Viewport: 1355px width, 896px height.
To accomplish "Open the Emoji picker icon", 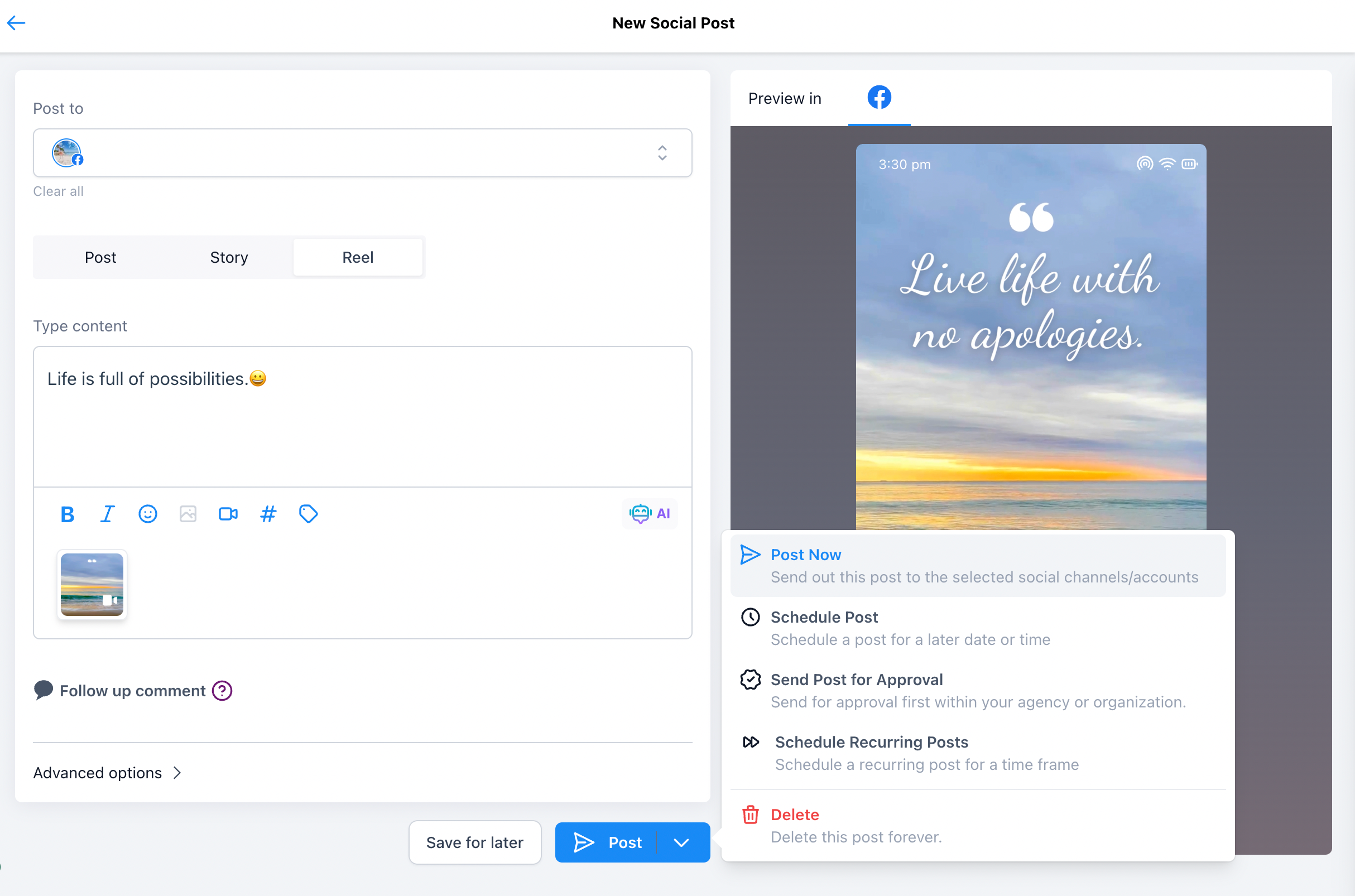I will (x=148, y=513).
